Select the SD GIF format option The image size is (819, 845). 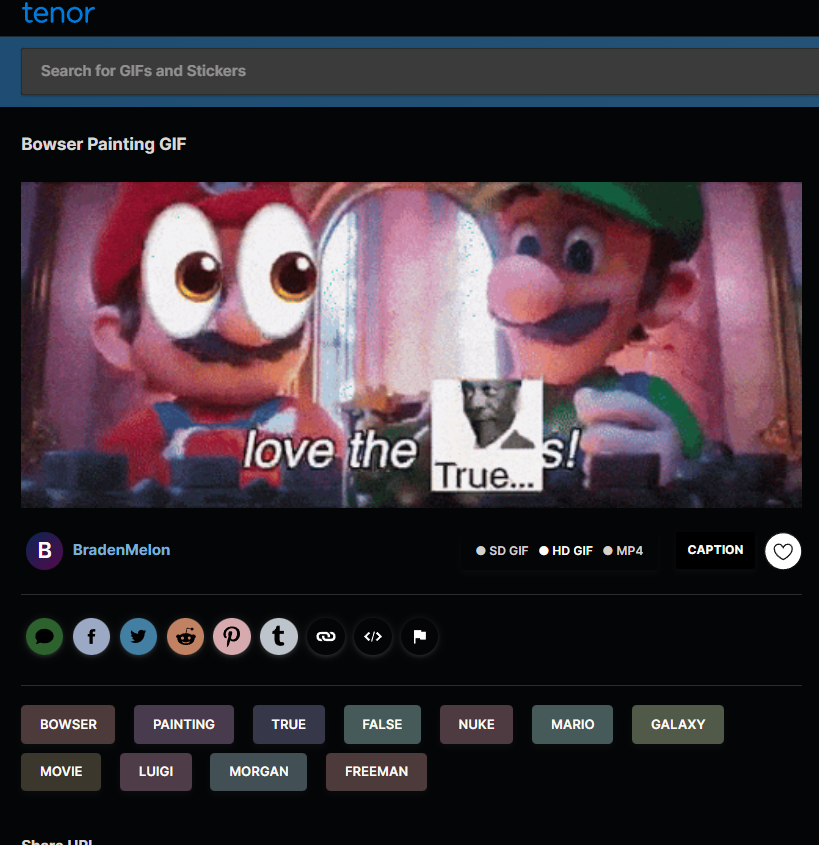tap(502, 551)
